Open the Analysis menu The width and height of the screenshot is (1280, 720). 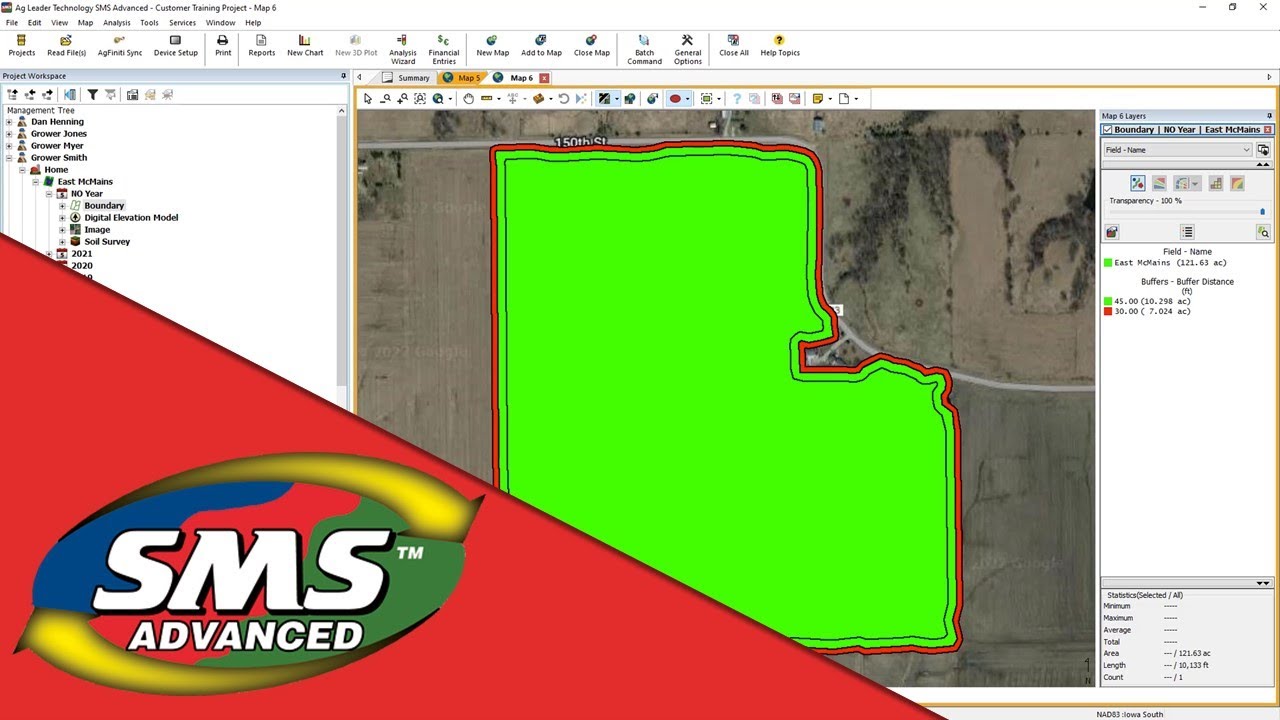click(x=117, y=22)
